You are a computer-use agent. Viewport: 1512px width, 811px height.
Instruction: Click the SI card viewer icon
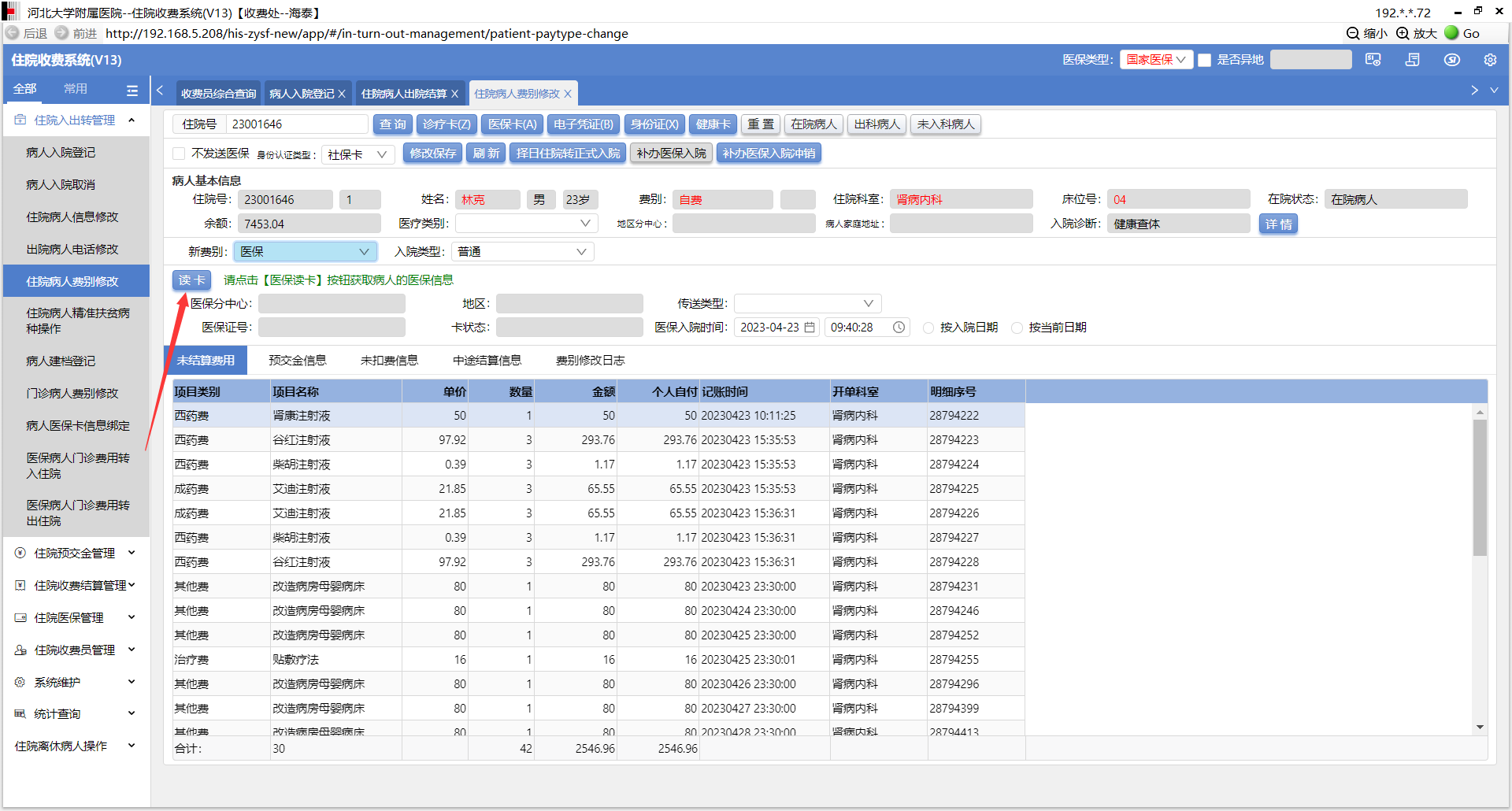click(1373, 60)
